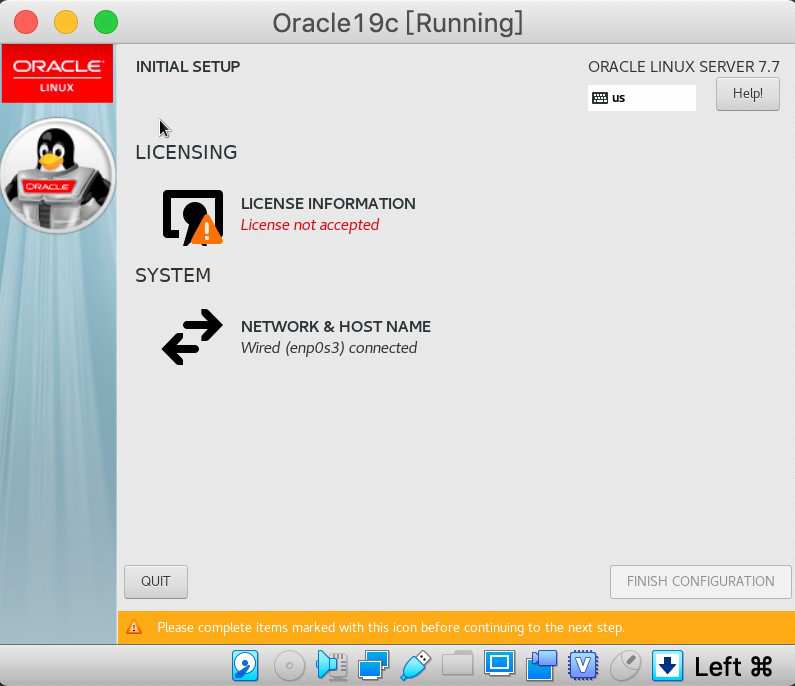Click the QUIT button
795x686 pixels.
click(x=156, y=582)
